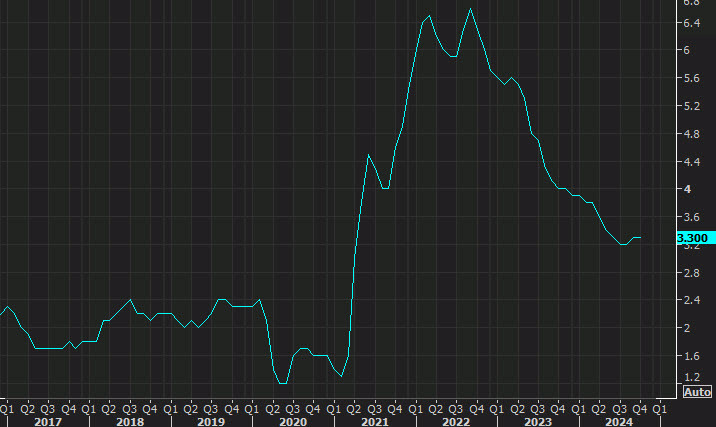Screen dimensions: 716x427
Task: Click the Auto scale button
Action: point(697,392)
